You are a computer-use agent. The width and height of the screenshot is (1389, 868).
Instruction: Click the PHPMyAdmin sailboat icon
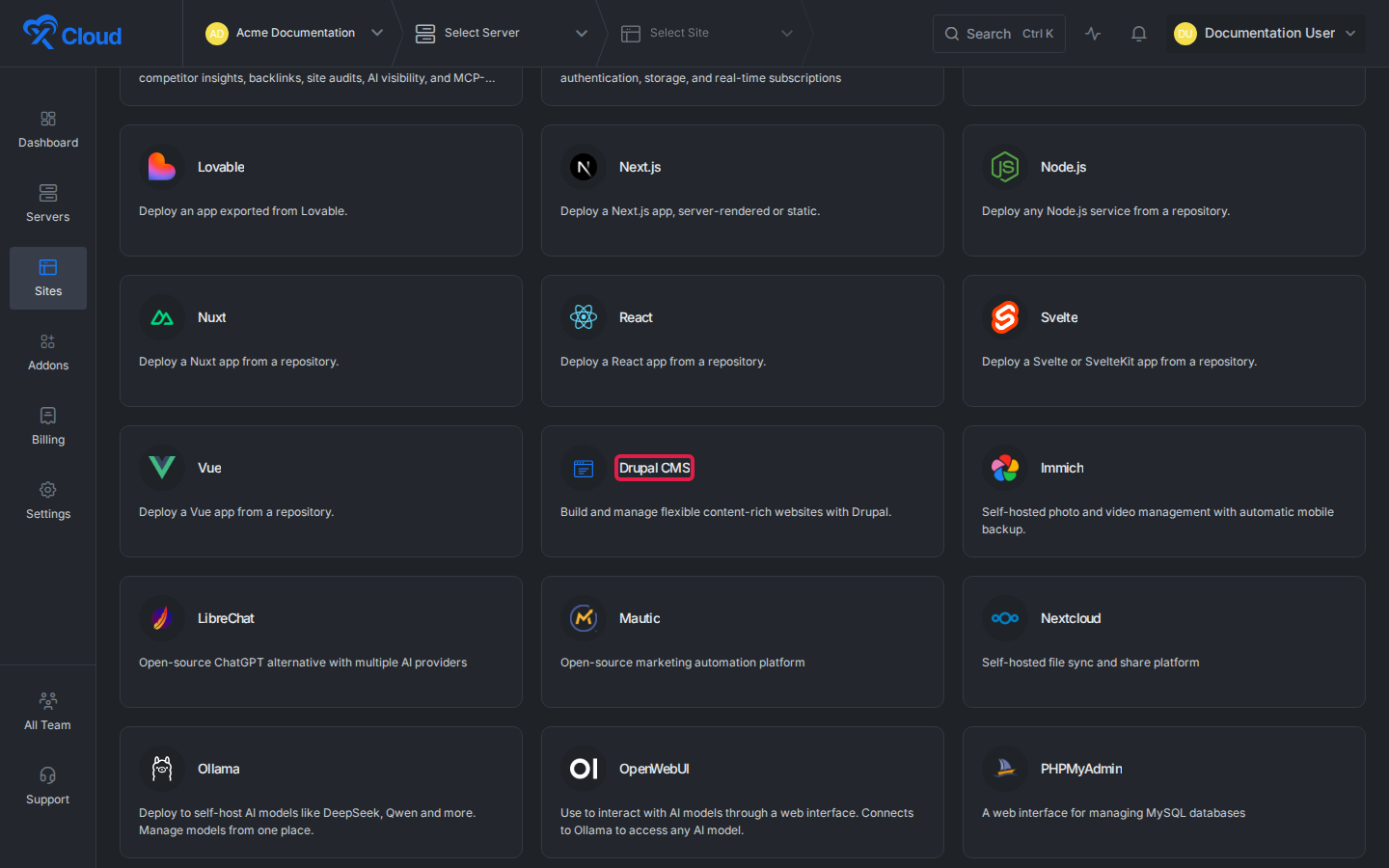point(1005,769)
